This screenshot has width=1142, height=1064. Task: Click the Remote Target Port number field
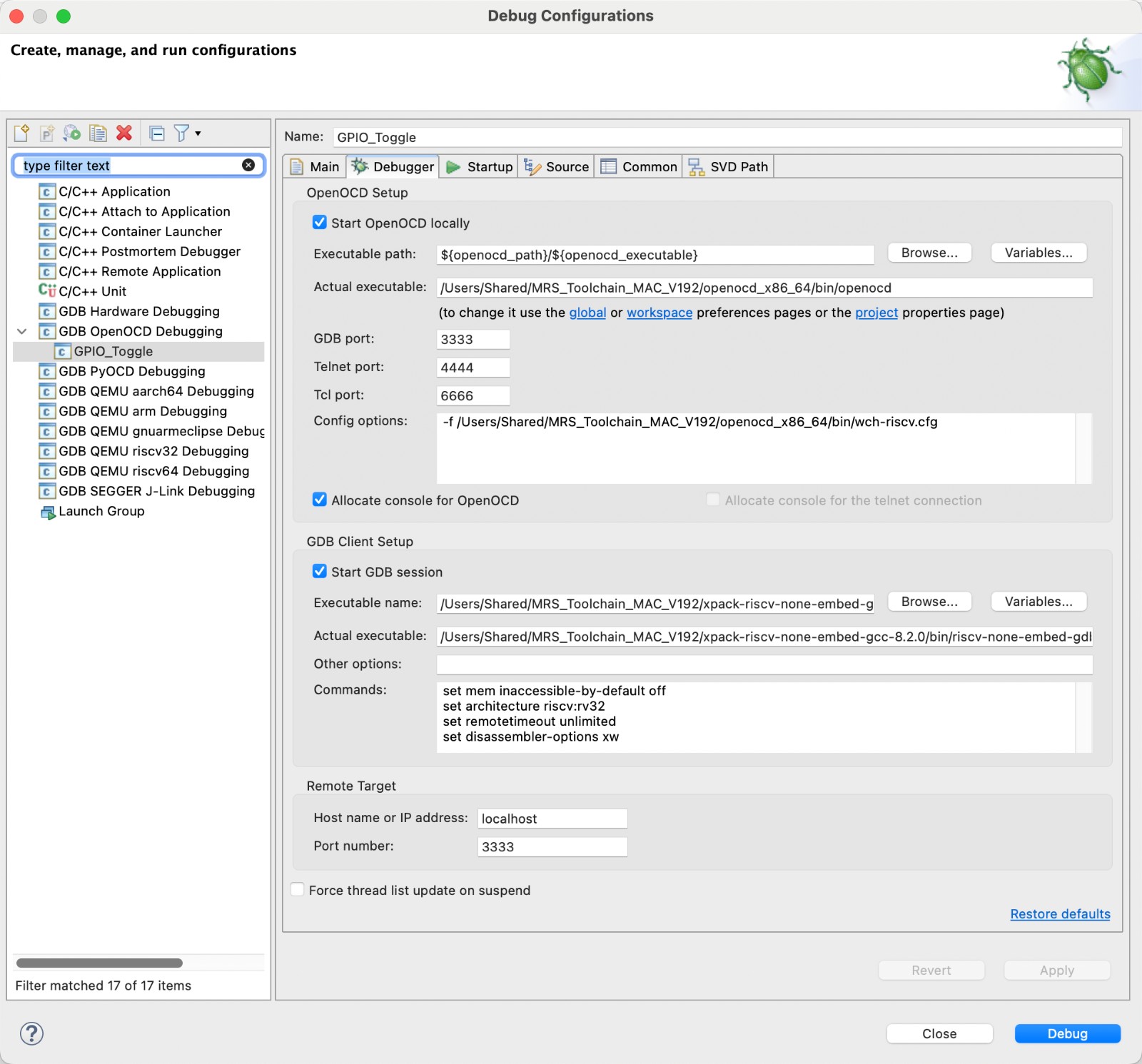point(552,847)
